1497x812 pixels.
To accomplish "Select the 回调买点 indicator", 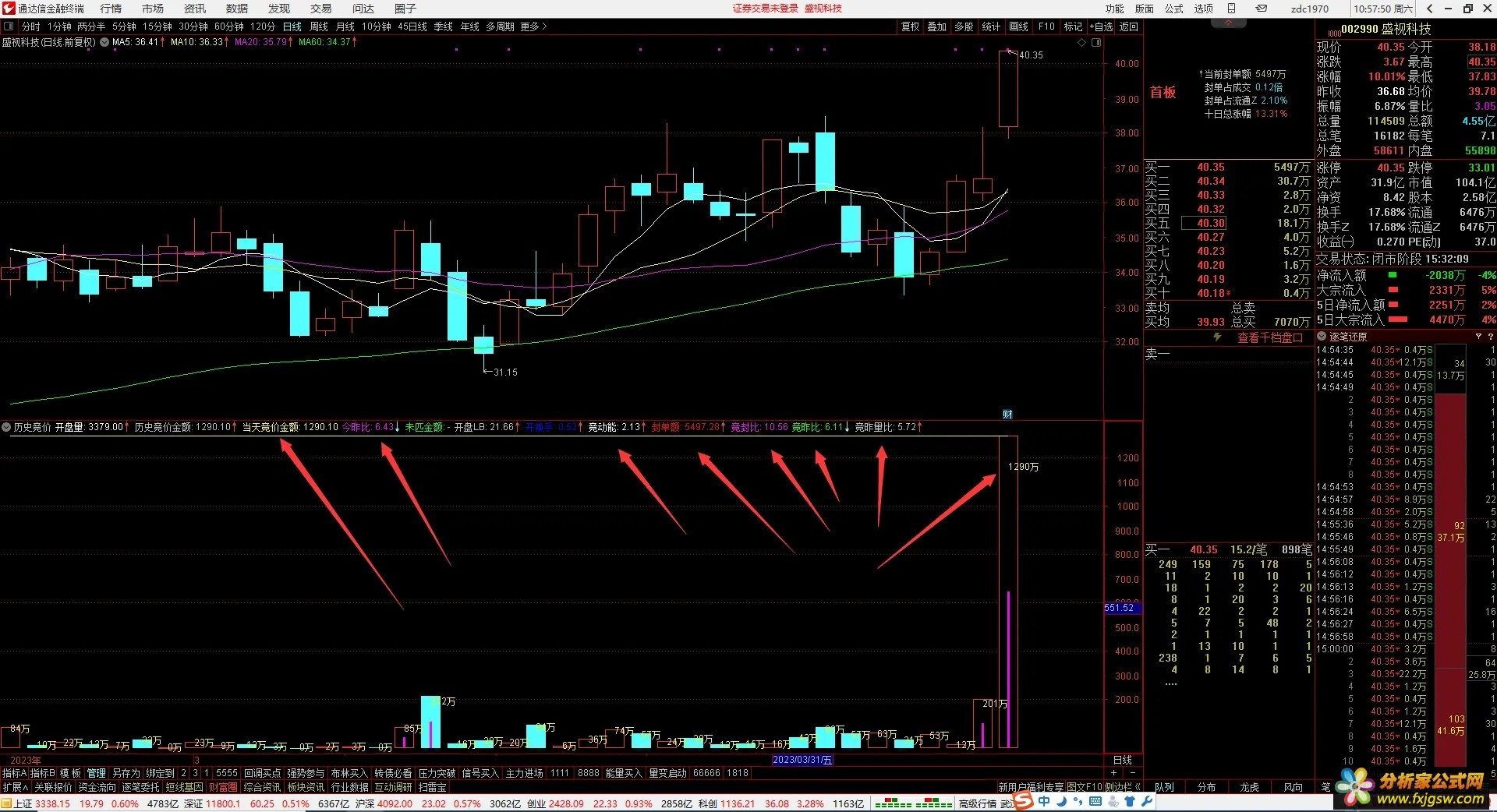I will pyautogui.click(x=262, y=773).
